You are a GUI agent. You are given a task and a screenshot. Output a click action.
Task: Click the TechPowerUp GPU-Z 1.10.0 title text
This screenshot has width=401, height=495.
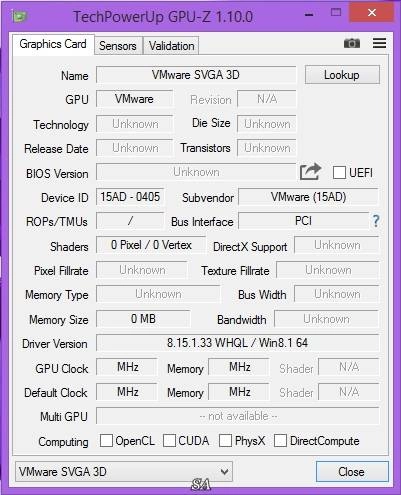tap(163, 17)
